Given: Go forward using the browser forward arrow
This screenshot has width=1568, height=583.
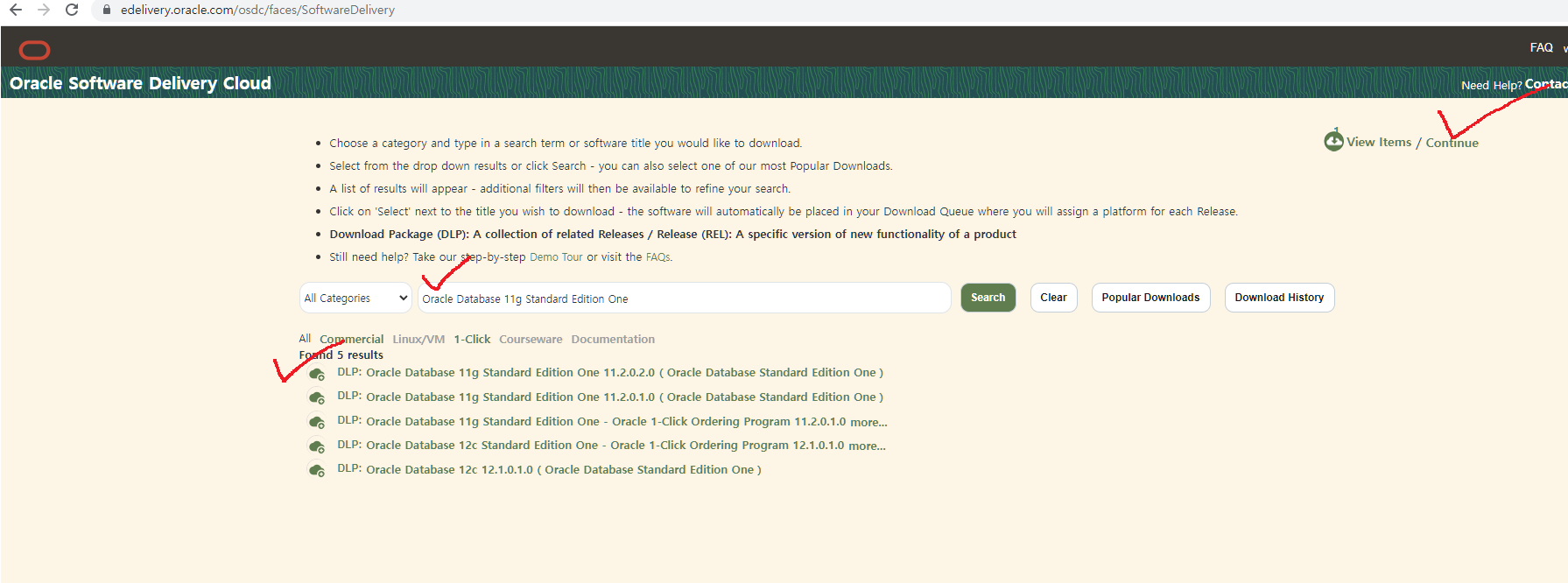Looking at the screenshot, I should [44, 10].
